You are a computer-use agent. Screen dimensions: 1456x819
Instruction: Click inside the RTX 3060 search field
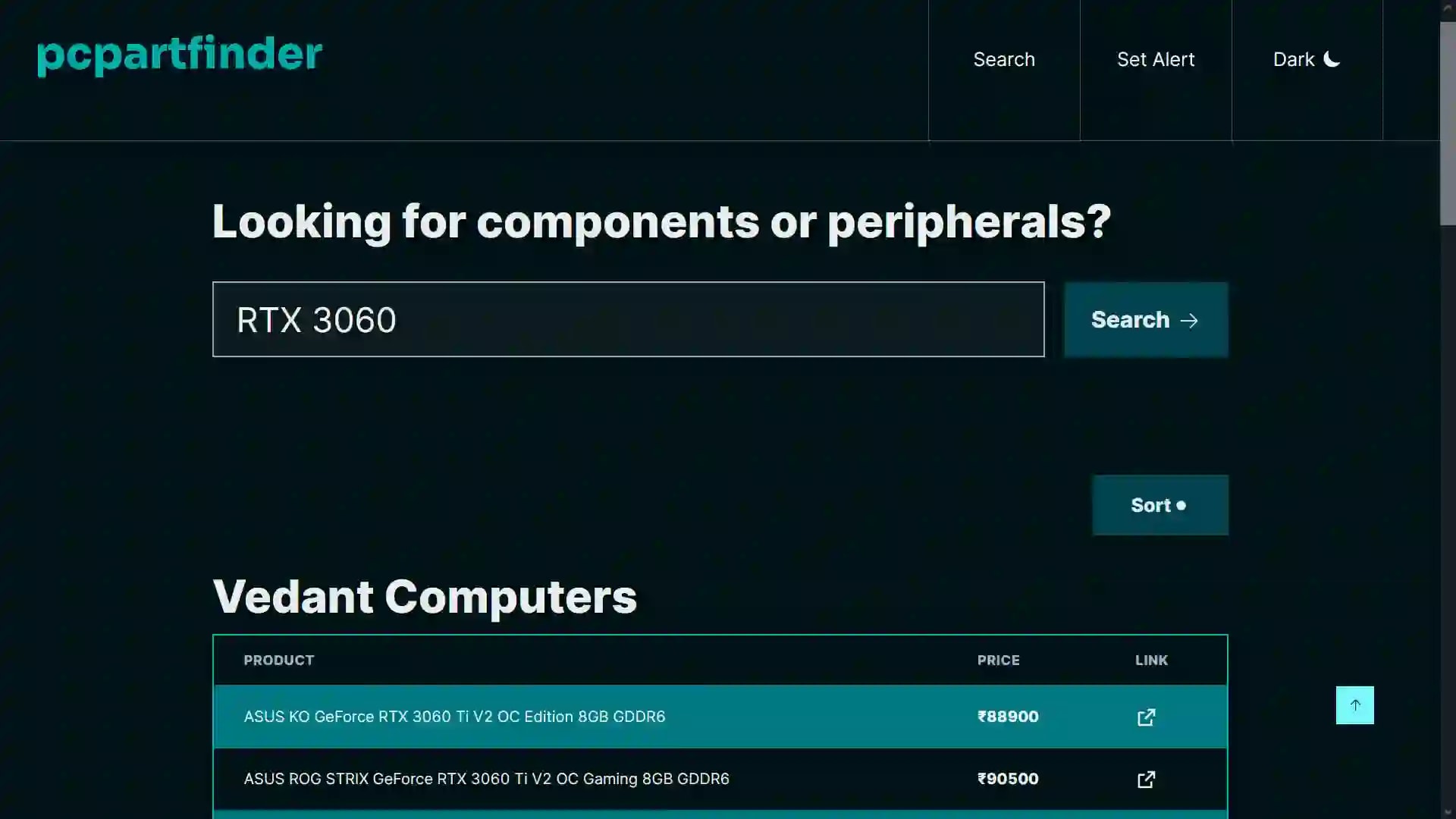point(628,319)
